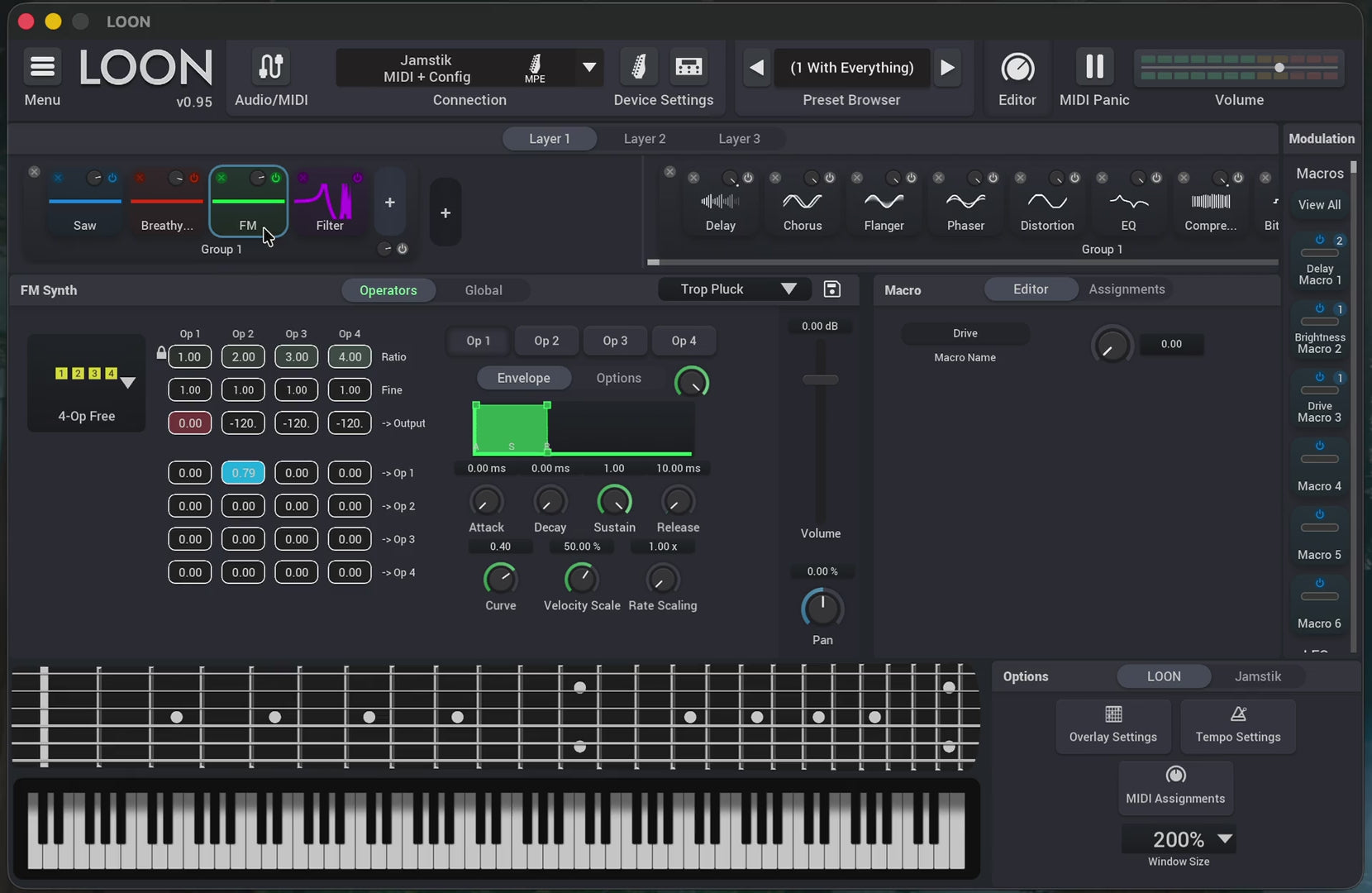The width and height of the screenshot is (1372, 893).
Task: Open MIDI Assignments icon
Action: point(1175,775)
